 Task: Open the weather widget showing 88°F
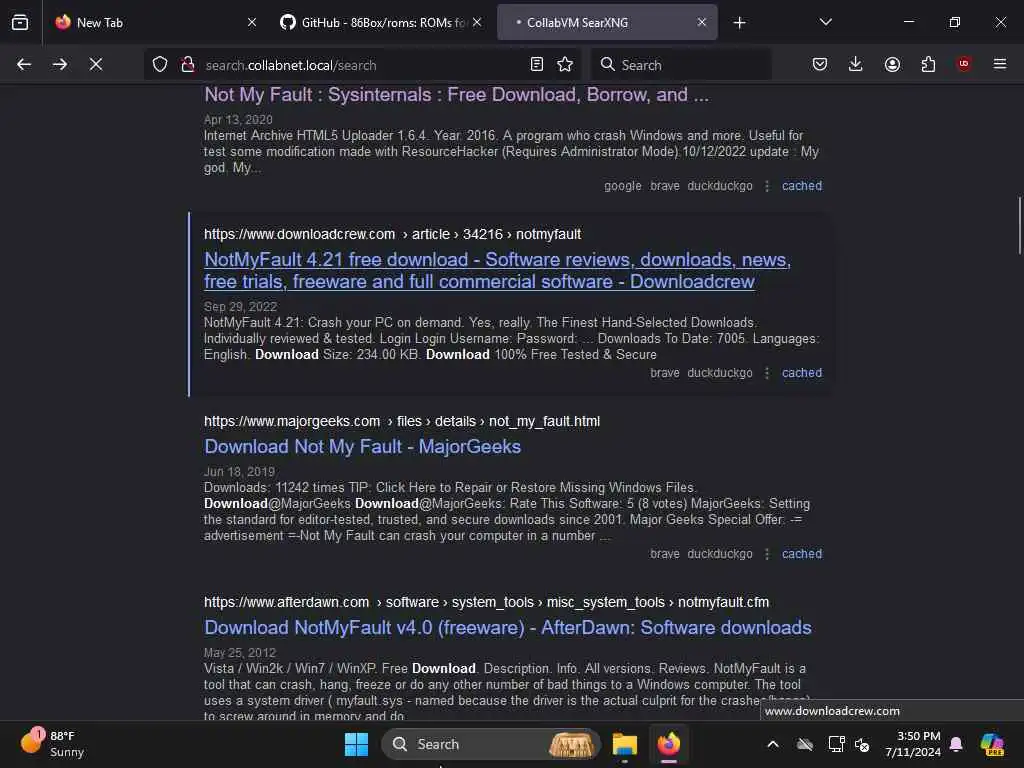[x=54, y=743]
